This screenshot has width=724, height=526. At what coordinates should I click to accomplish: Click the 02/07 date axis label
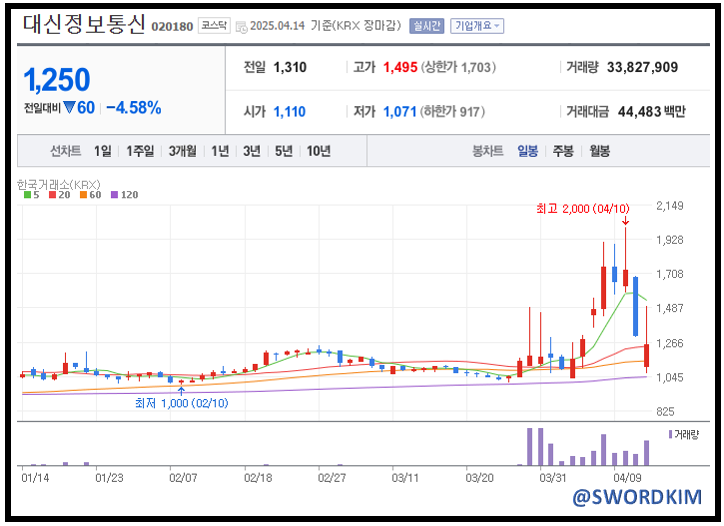point(183,478)
